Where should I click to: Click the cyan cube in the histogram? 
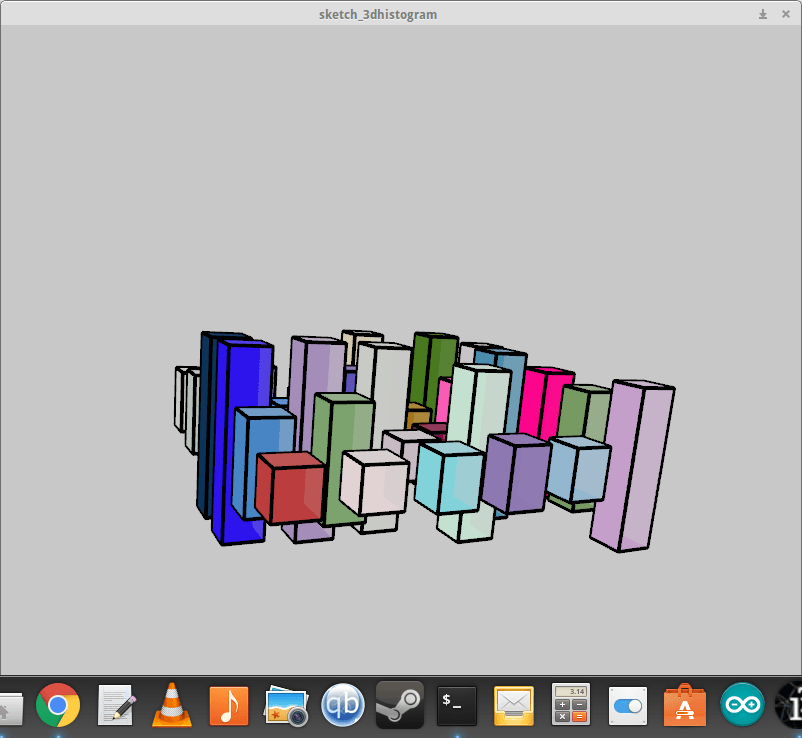click(x=449, y=478)
